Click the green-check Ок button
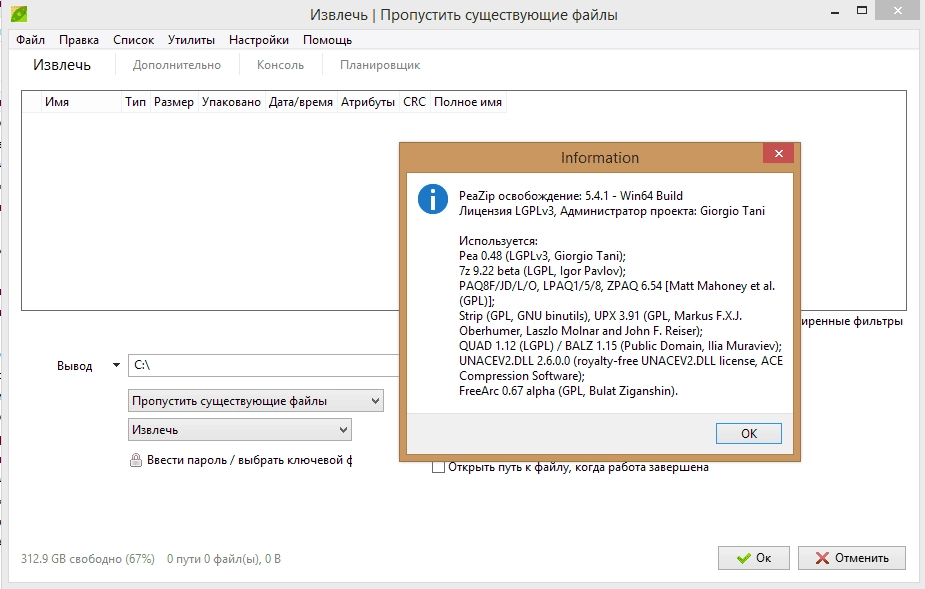 coord(753,558)
